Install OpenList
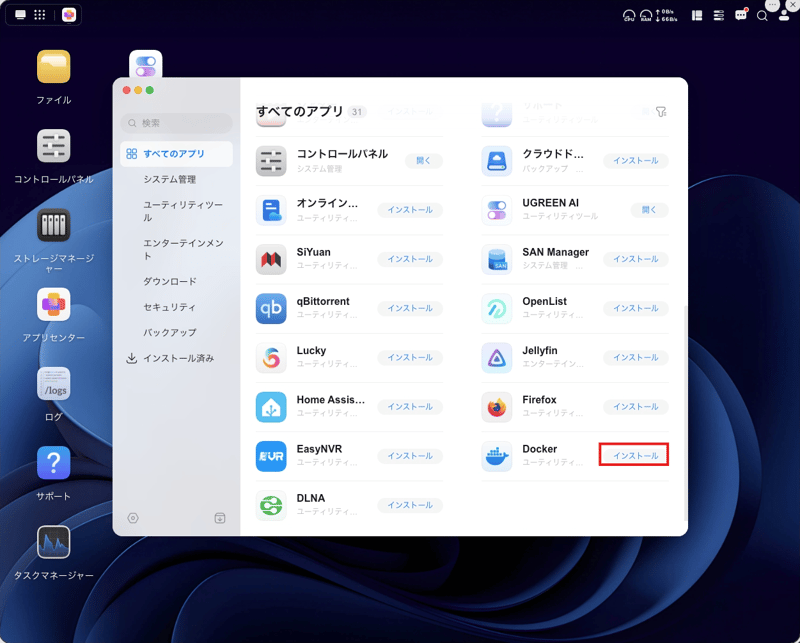The height and width of the screenshot is (643, 800). [x=635, y=308]
